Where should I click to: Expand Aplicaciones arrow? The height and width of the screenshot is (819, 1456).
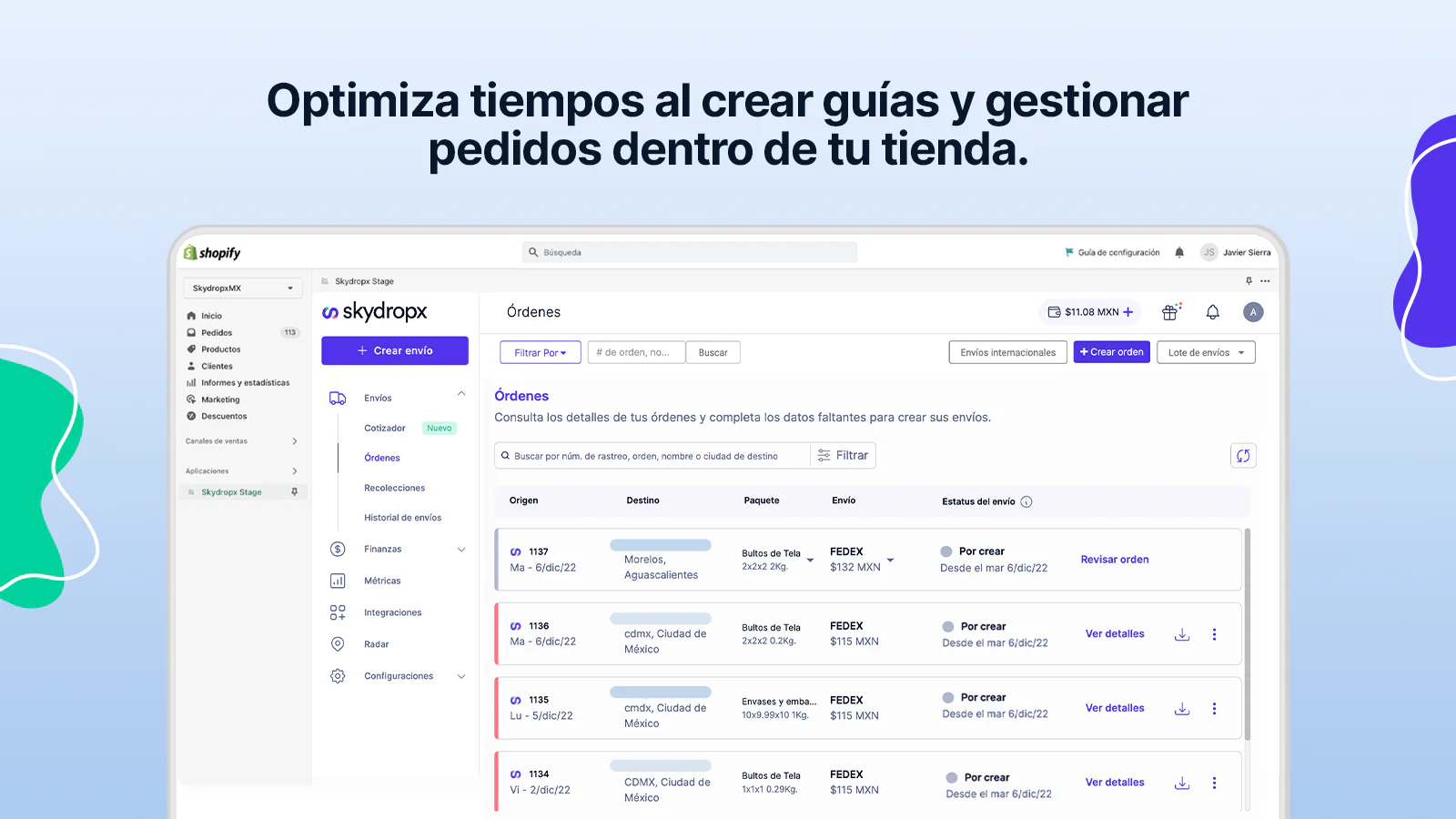click(x=294, y=471)
